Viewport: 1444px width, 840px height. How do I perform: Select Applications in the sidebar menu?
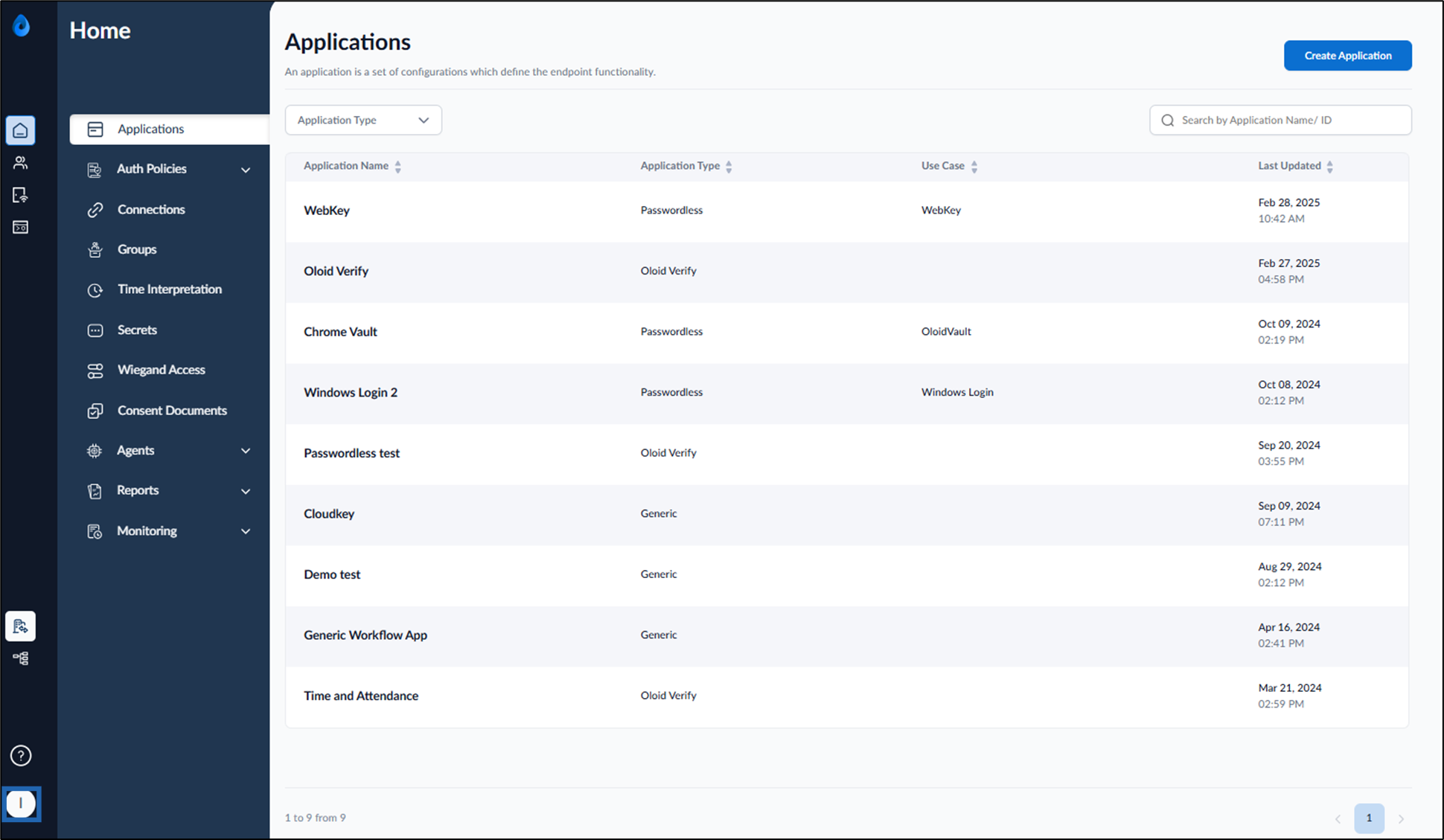(170, 129)
